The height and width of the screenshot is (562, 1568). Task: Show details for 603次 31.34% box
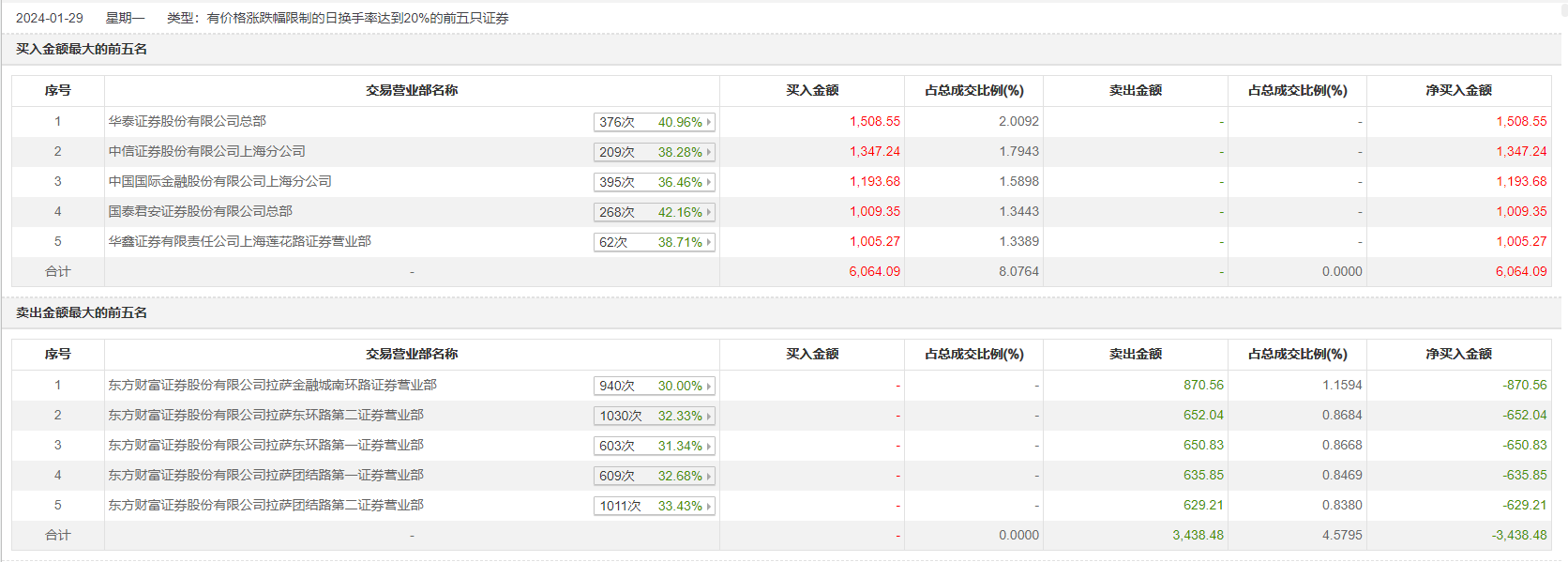click(x=654, y=446)
